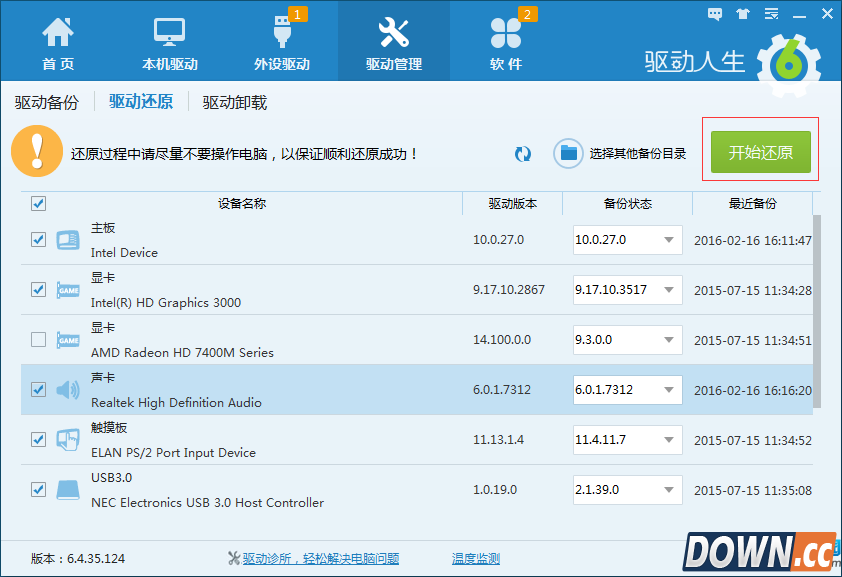This screenshot has width=842, height=577.
Task: Click the 首页 home icon
Action: point(58,34)
